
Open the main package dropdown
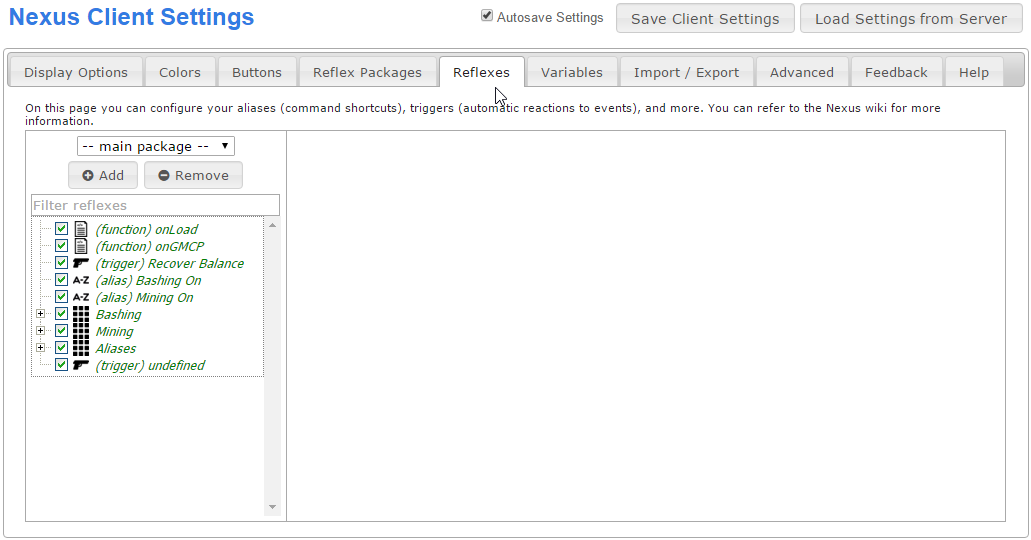tap(156, 146)
